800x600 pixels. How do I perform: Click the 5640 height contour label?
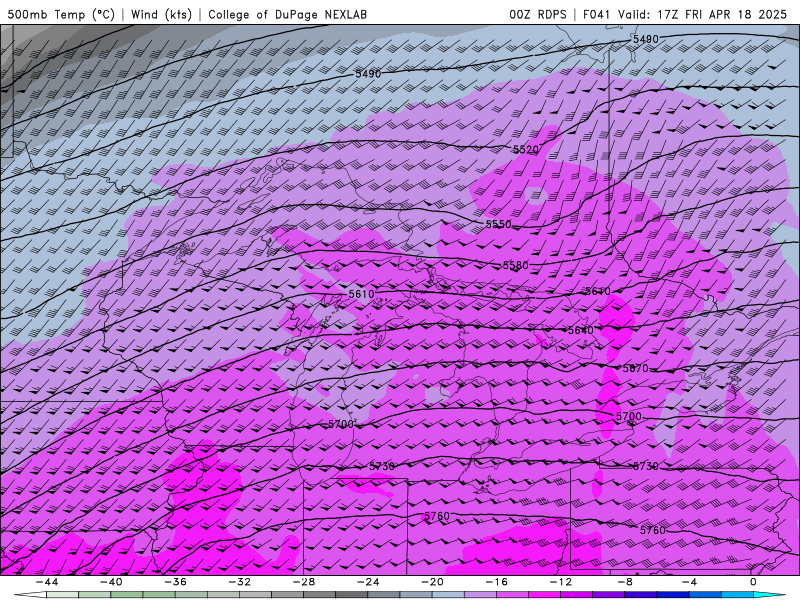click(x=581, y=331)
